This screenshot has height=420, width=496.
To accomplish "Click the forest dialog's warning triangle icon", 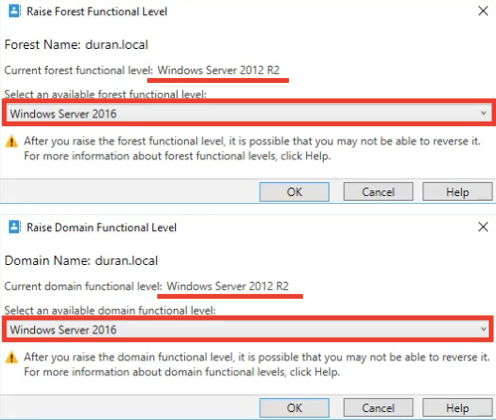I will pos(12,142).
